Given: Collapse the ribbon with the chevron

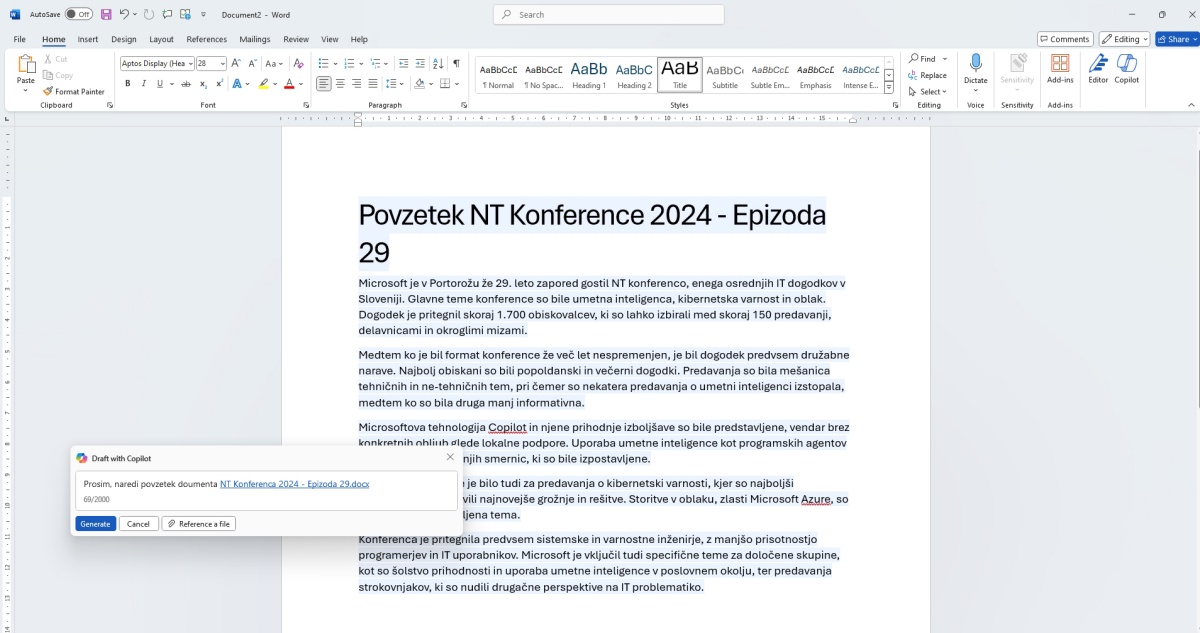Looking at the screenshot, I should point(1191,105).
